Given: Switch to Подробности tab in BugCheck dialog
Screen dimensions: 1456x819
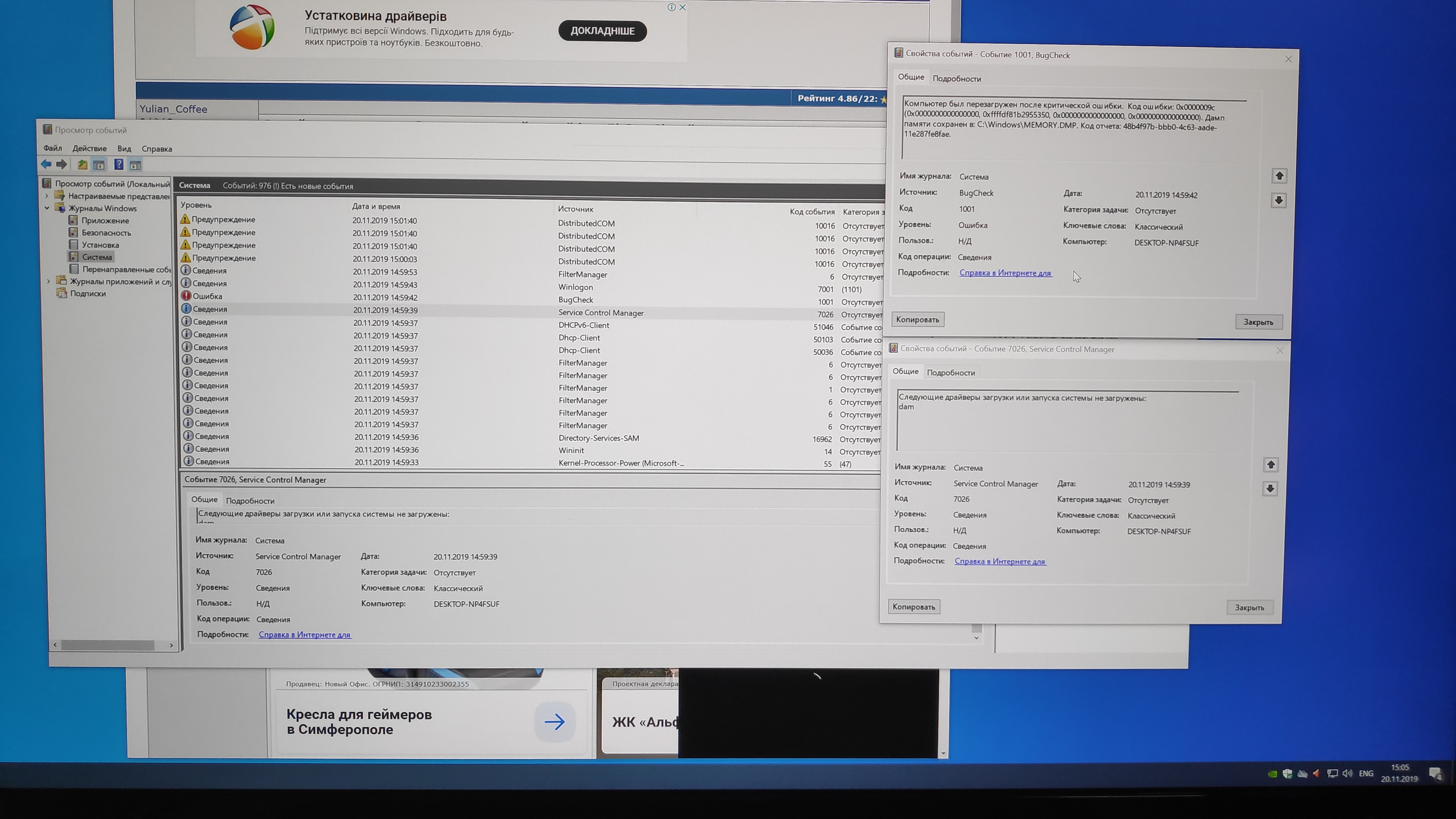Looking at the screenshot, I should (956, 79).
